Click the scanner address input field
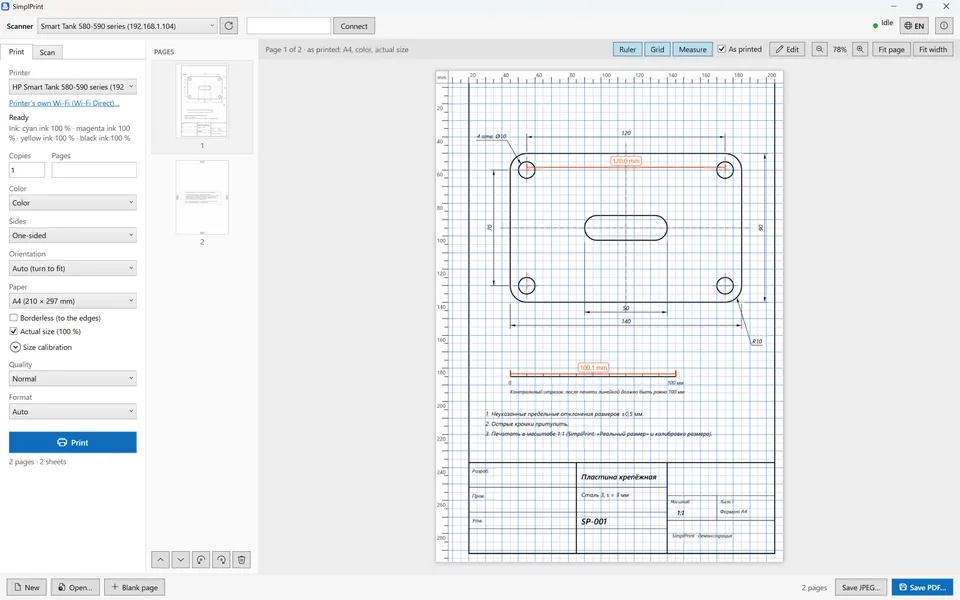 [x=288, y=26]
